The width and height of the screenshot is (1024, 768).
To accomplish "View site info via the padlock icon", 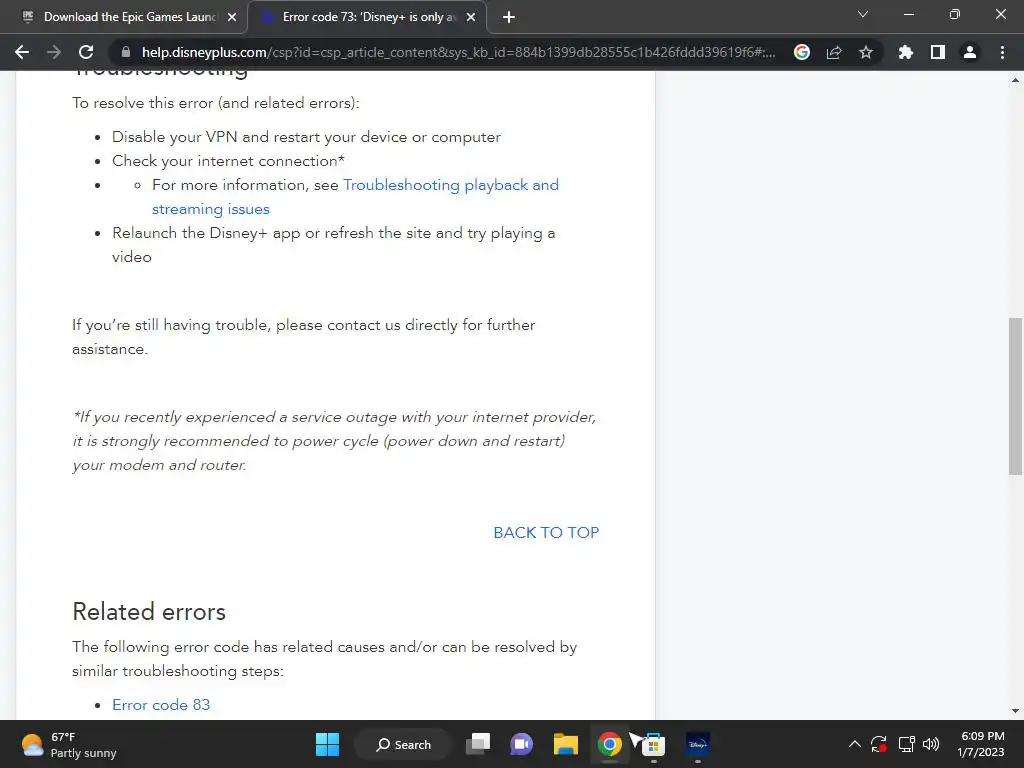I will pyautogui.click(x=126, y=52).
